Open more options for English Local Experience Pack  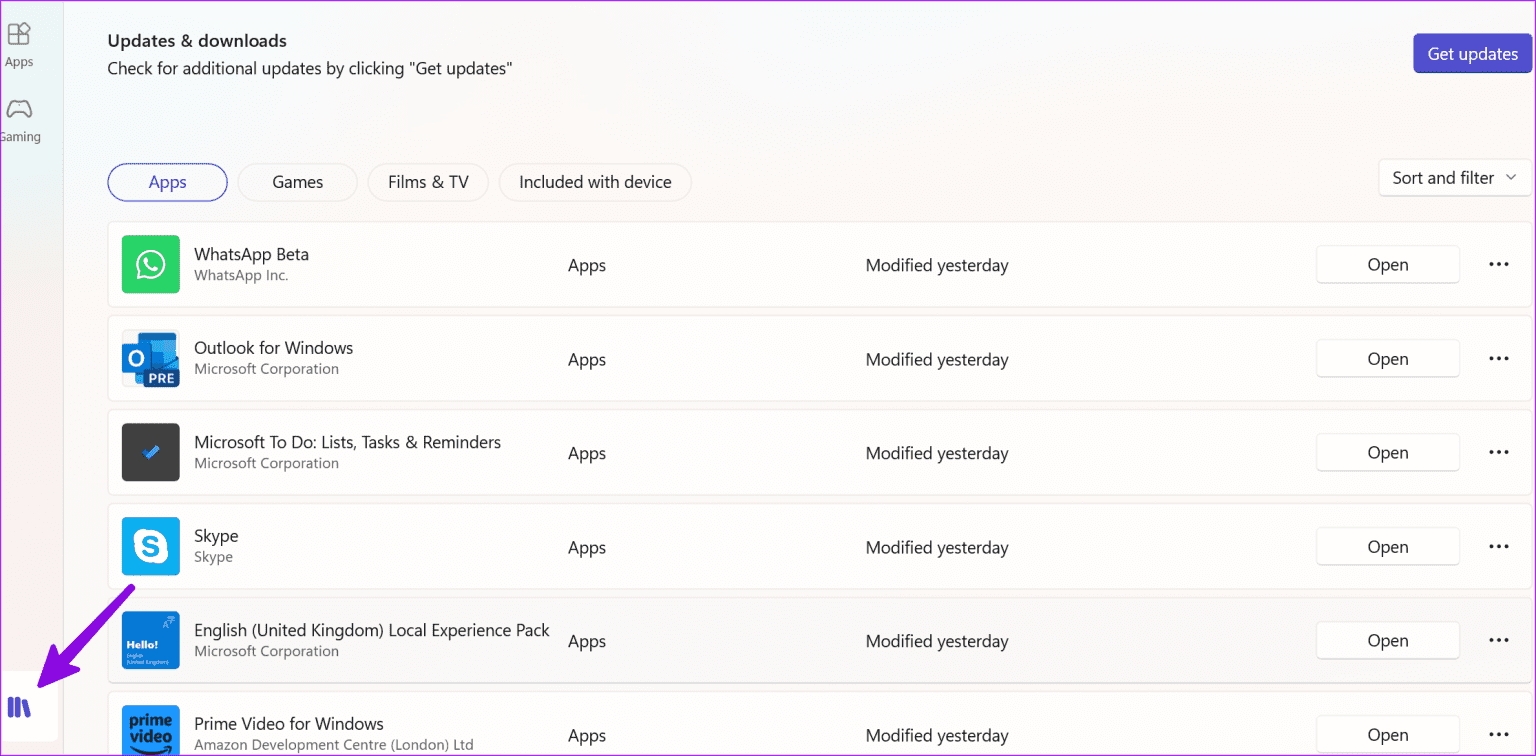[x=1498, y=641]
